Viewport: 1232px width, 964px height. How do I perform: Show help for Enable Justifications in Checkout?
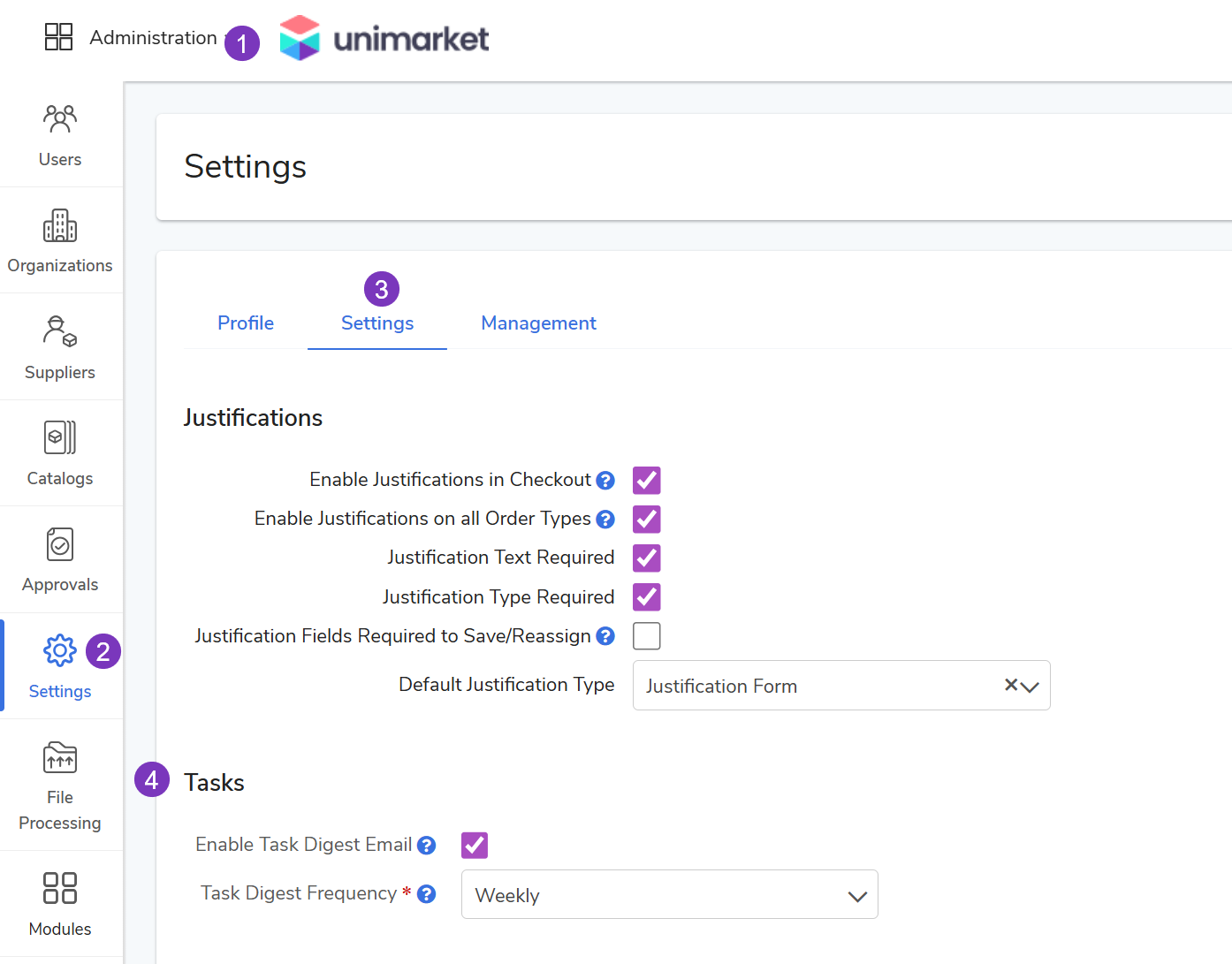pyautogui.click(x=605, y=481)
